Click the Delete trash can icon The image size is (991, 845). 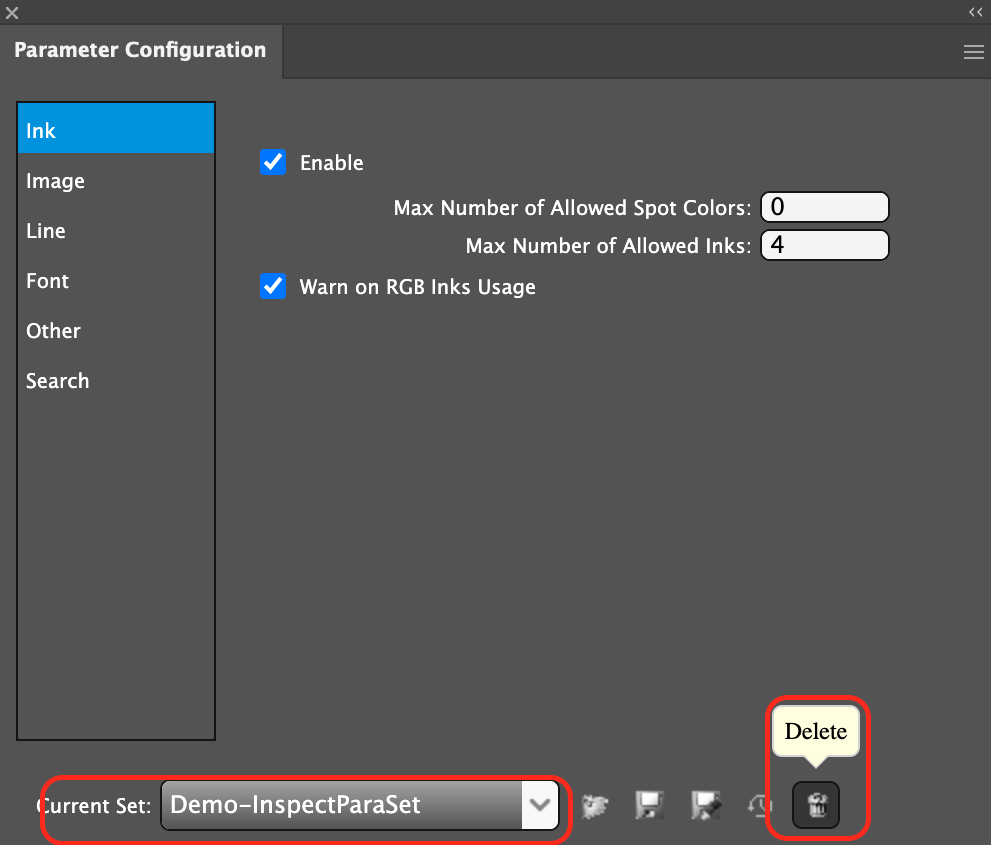pos(816,805)
